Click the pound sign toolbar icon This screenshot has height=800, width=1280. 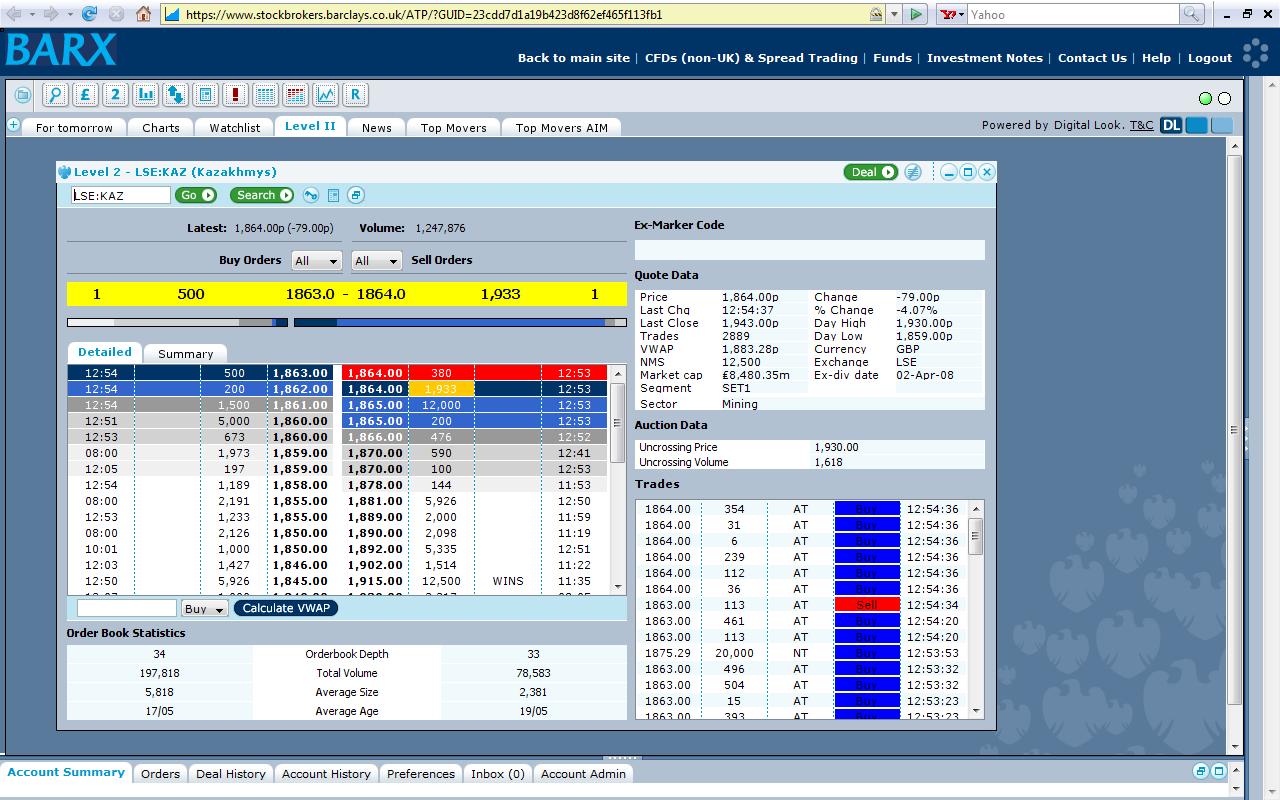tap(85, 95)
